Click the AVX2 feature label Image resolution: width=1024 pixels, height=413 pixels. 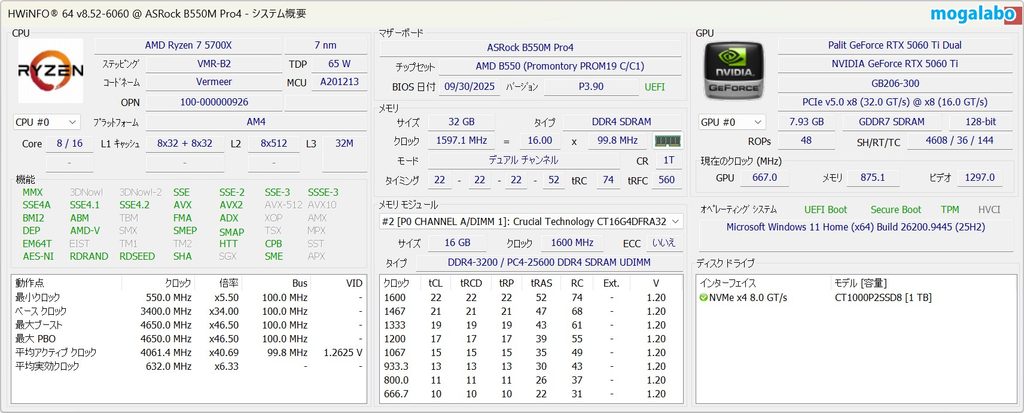(231, 205)
